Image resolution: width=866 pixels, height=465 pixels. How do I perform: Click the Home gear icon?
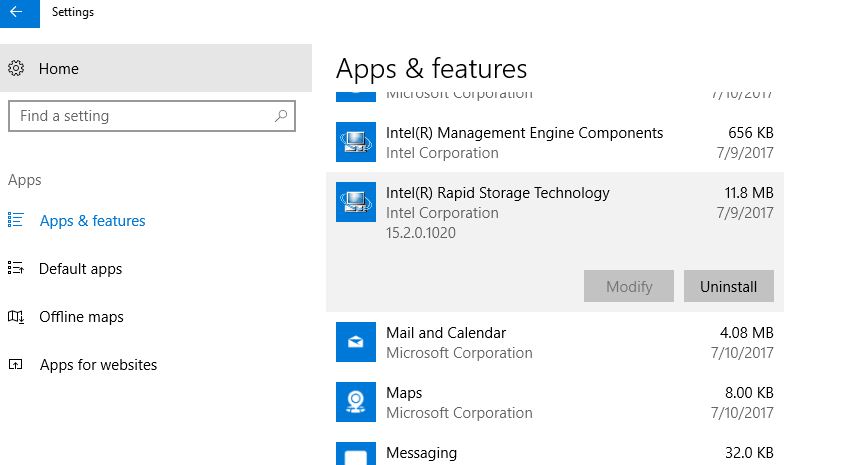(x=16, y=69)
